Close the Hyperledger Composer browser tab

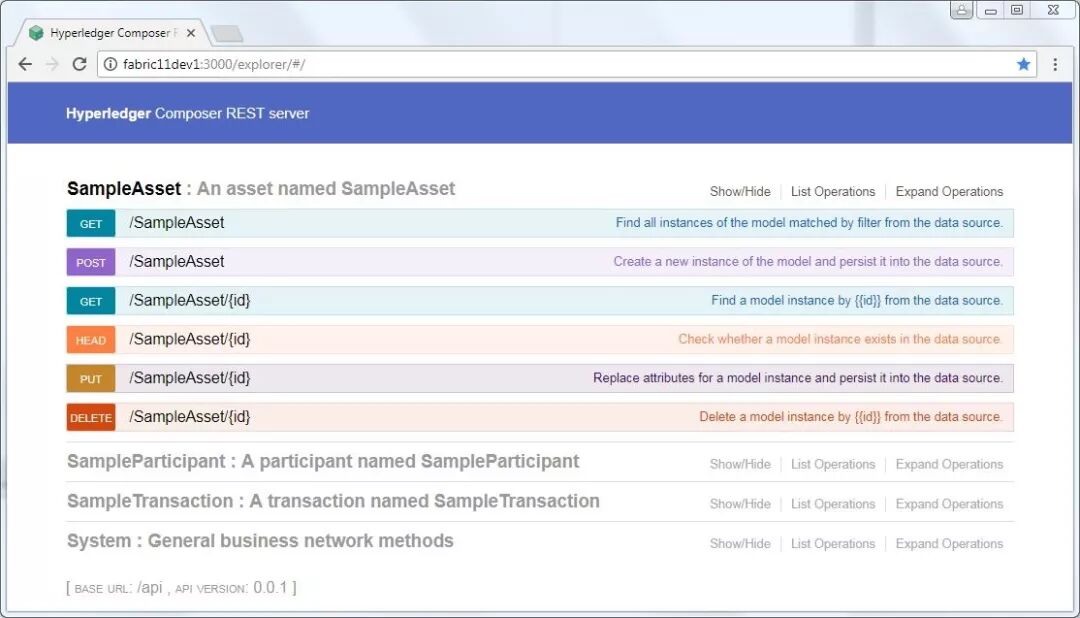[x=191, y=33]
